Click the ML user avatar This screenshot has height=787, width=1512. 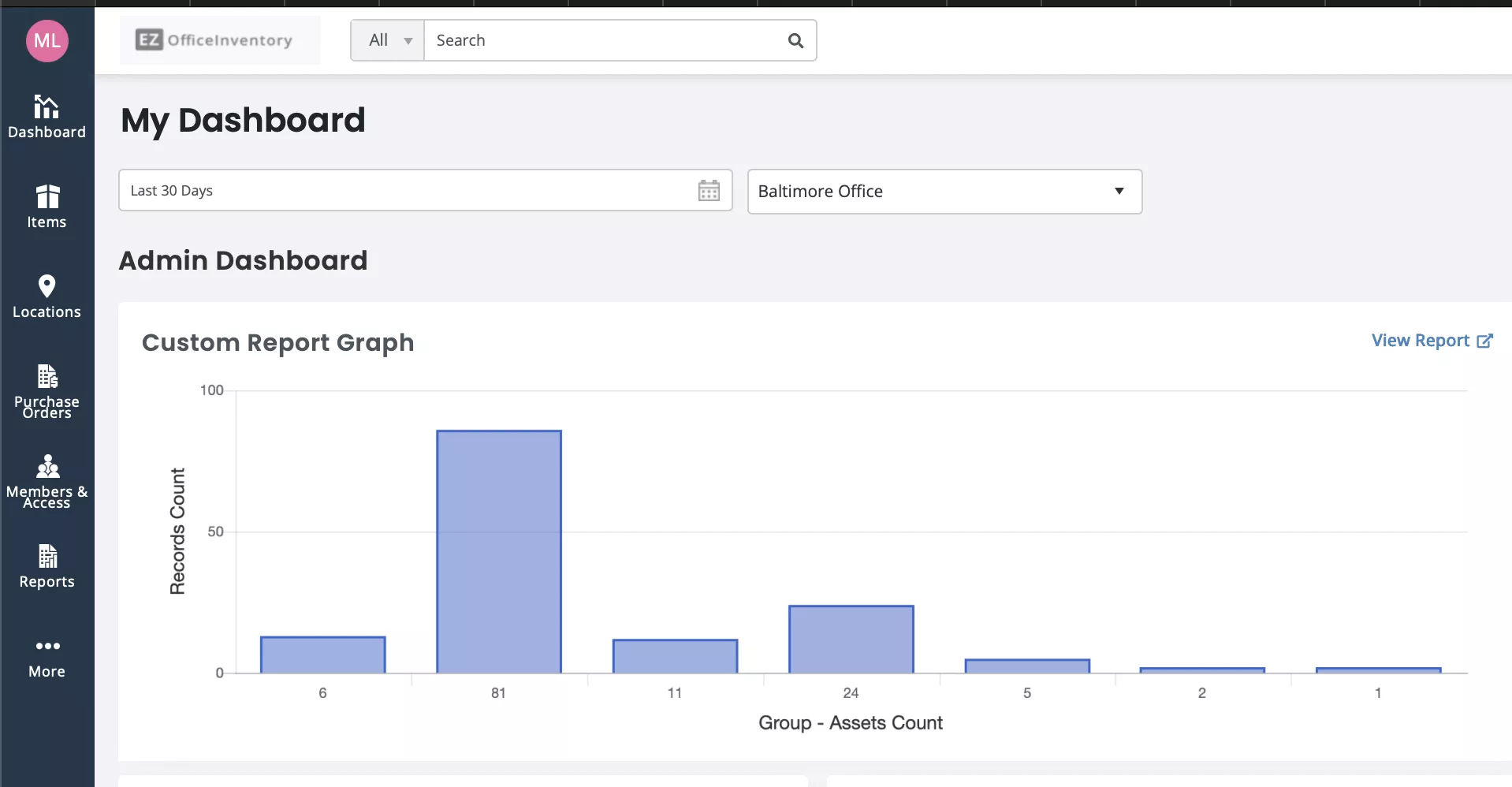[x=47, y=41]
